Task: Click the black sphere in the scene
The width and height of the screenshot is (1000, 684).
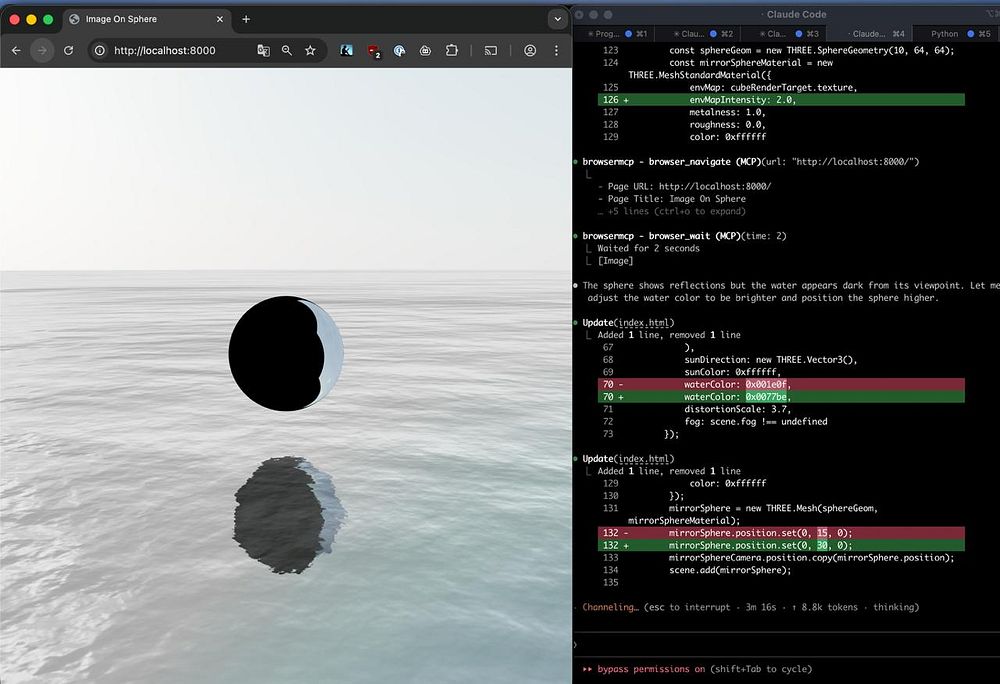Action: pyautogui.click(x=277, y=353)
